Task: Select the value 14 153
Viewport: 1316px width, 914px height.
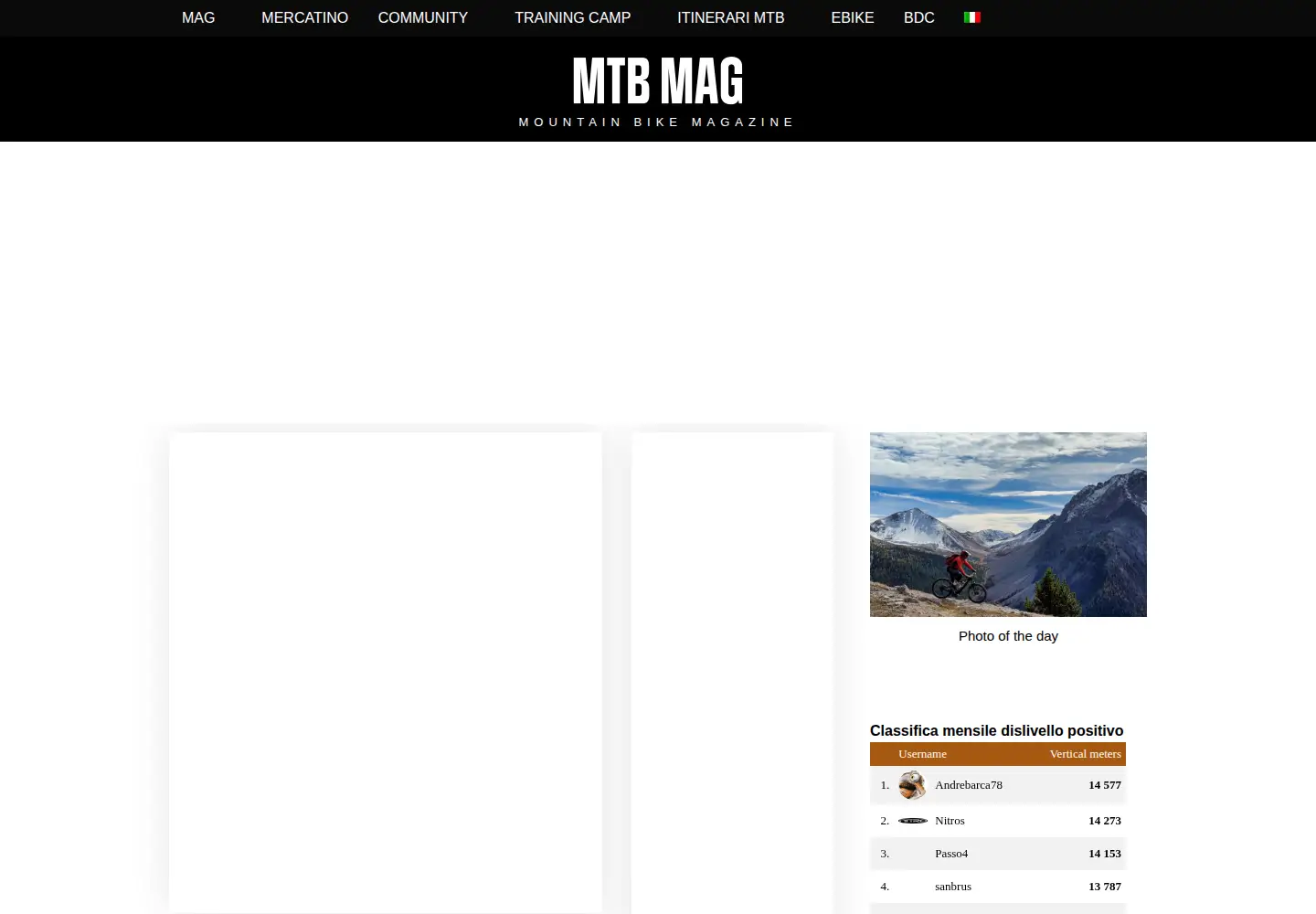Action: pyautogui.click(x=1105, y=854)
